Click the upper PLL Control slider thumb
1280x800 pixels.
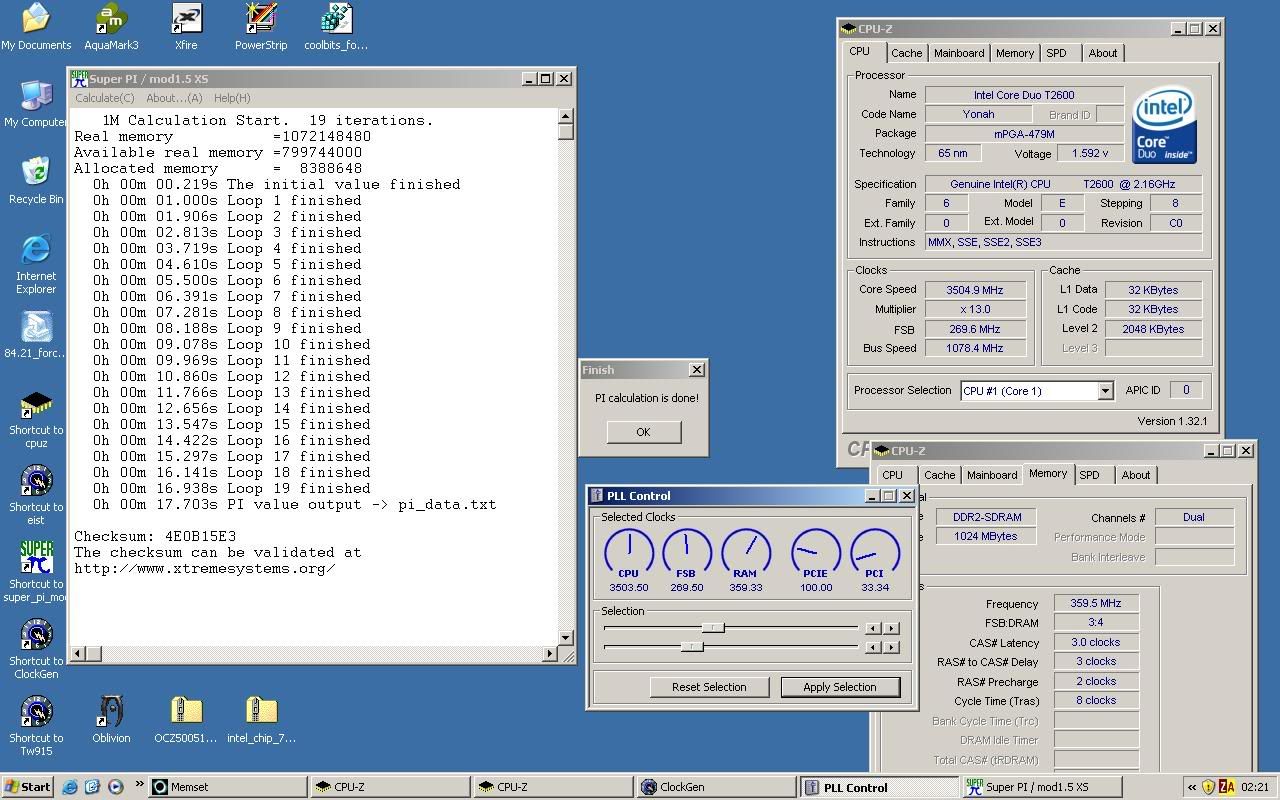coord(712,628)
